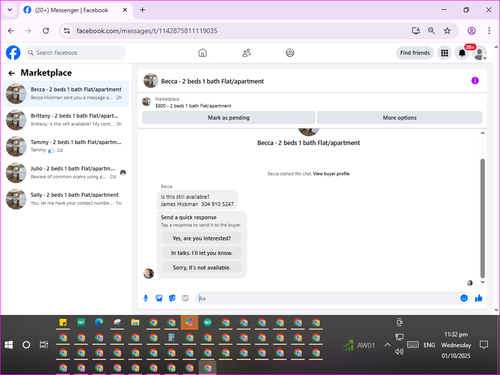The width and height of the screenshot is (500, 375).
Task: Open the Becca conversation in the Marketplace list
Action: click(x=66, y=94)
